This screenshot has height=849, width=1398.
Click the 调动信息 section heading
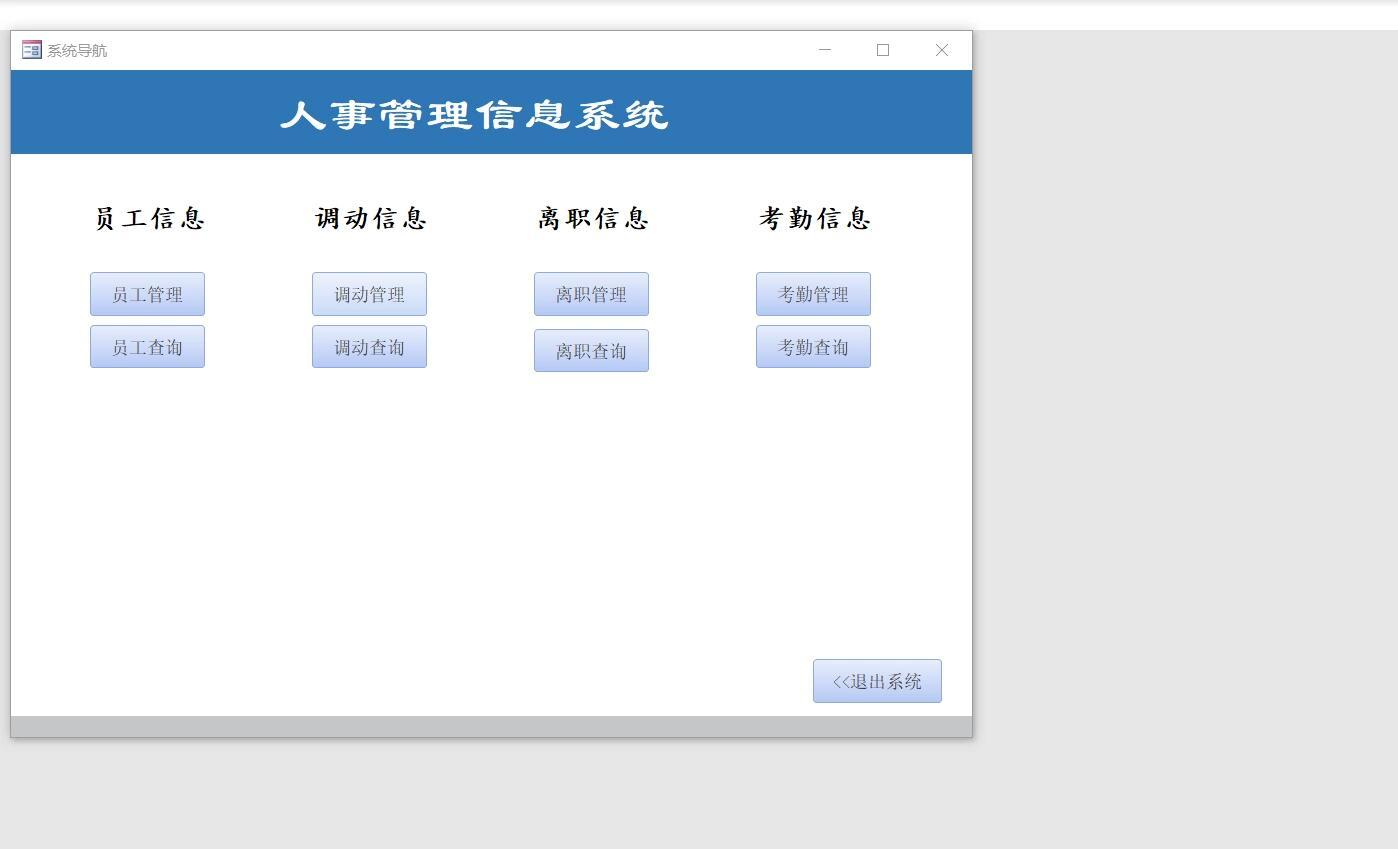coord(372,218)
